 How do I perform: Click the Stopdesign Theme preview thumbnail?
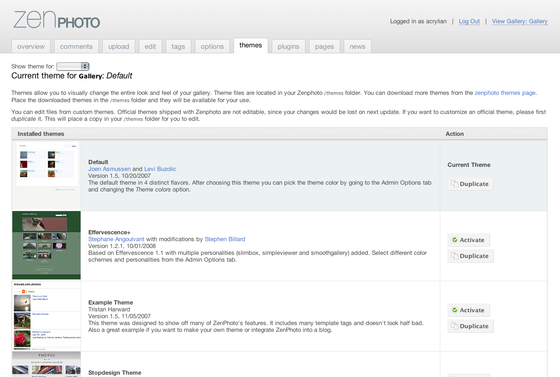pyautogui.click(x=46, y=365)
